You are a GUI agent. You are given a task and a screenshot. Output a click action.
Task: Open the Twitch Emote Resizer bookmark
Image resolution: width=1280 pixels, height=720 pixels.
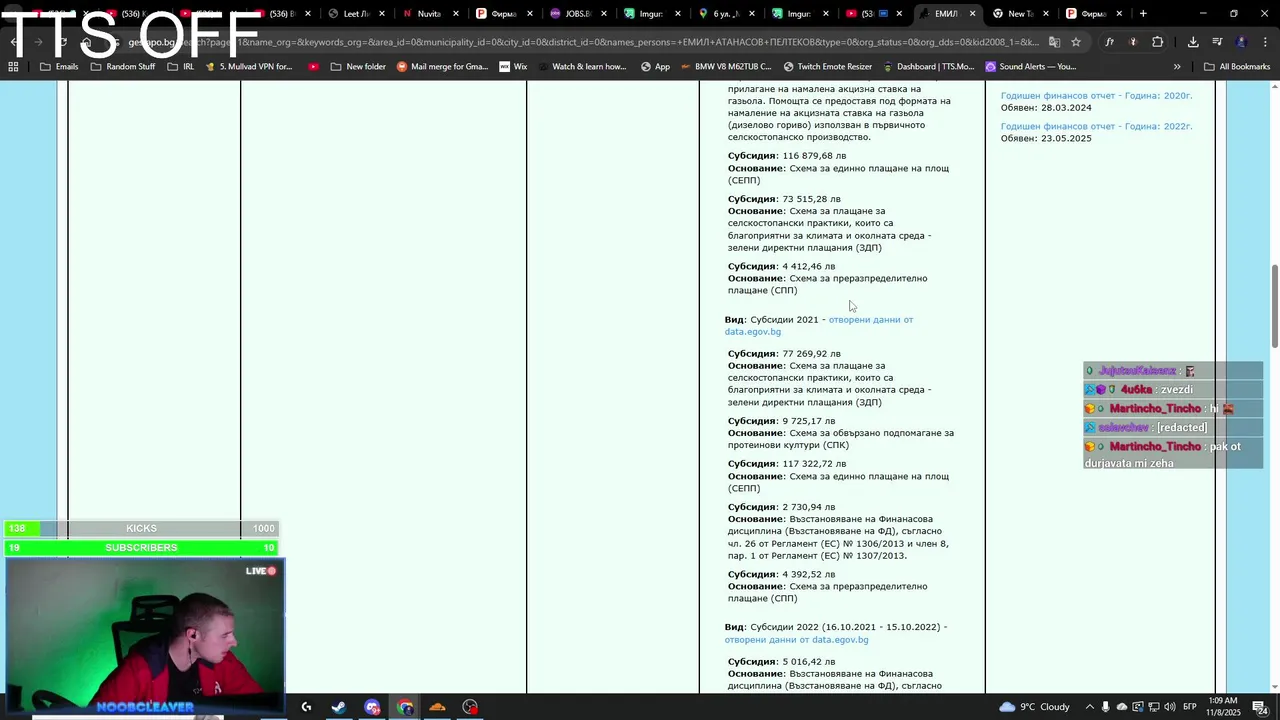(x=827, y=67)
